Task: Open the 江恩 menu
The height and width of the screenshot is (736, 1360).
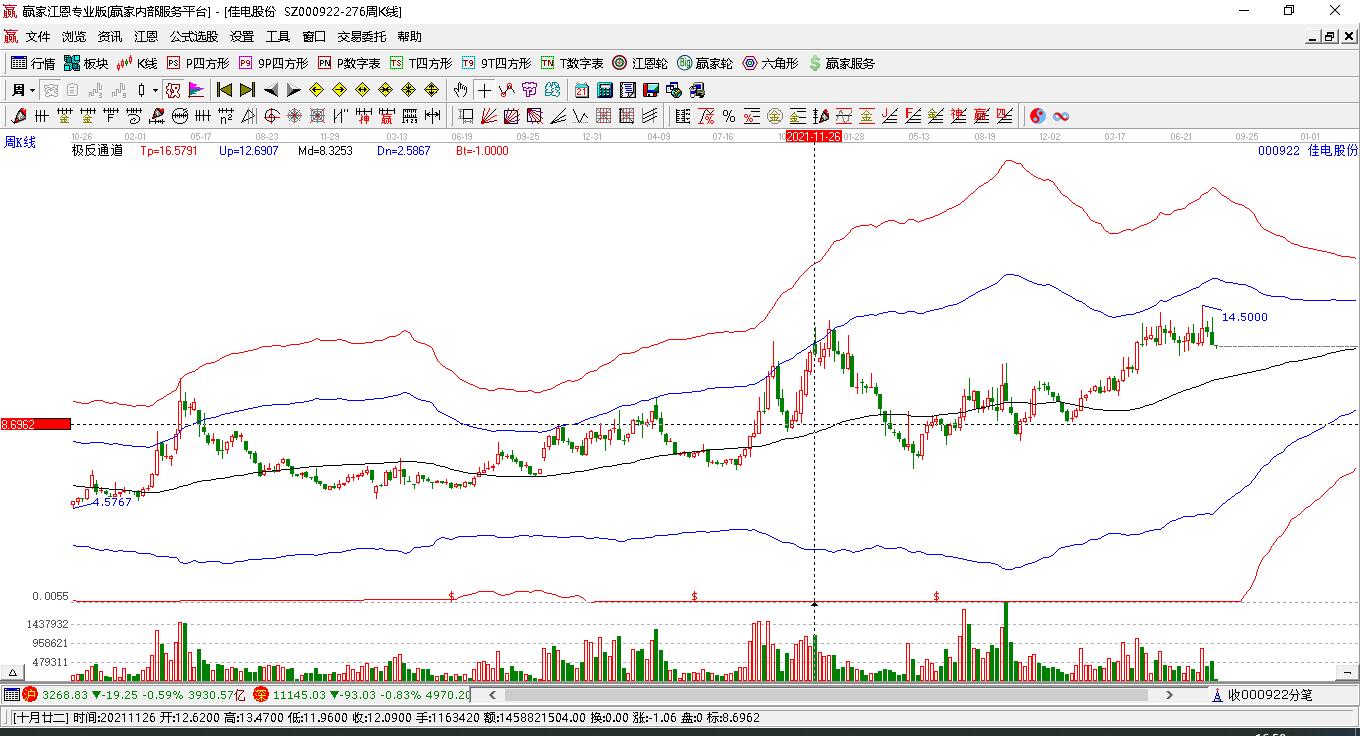Action: (146, 37)
